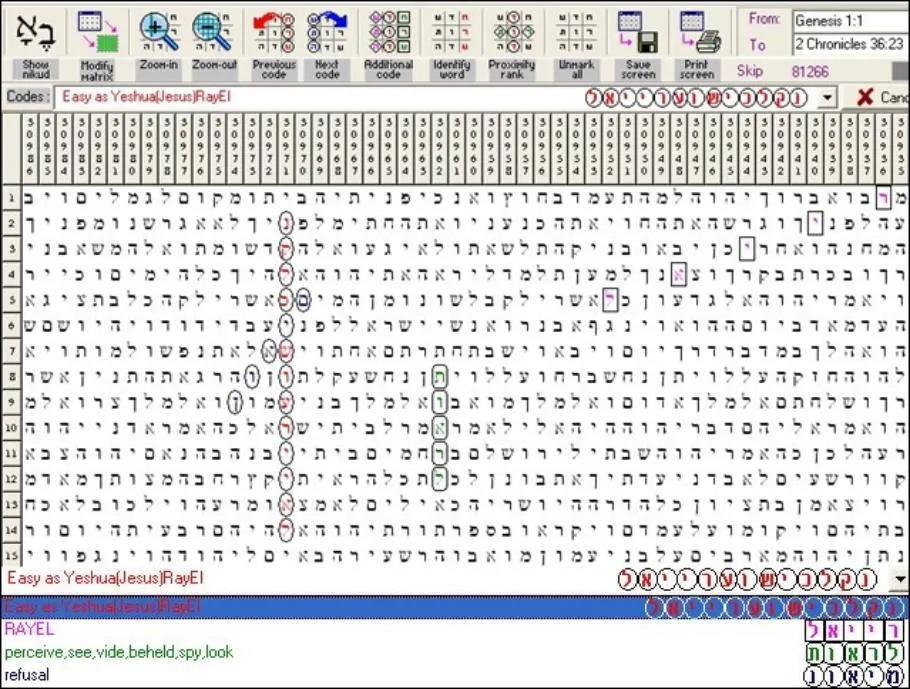This screenshot has width=910, height=689.
Task: Click the Zoom-out label button
Action: (214, 70)
